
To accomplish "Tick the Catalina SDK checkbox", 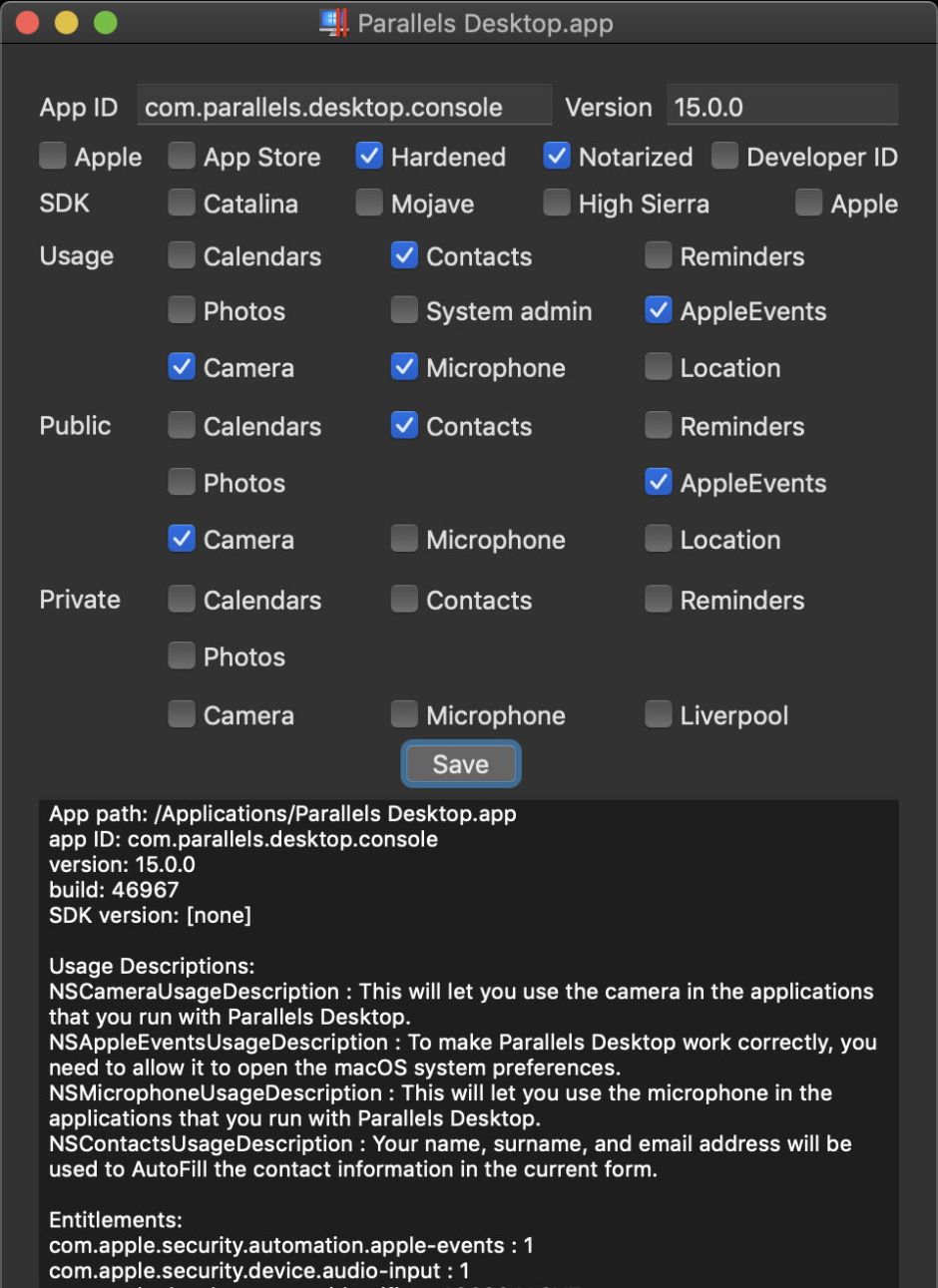I will (182, 203).
